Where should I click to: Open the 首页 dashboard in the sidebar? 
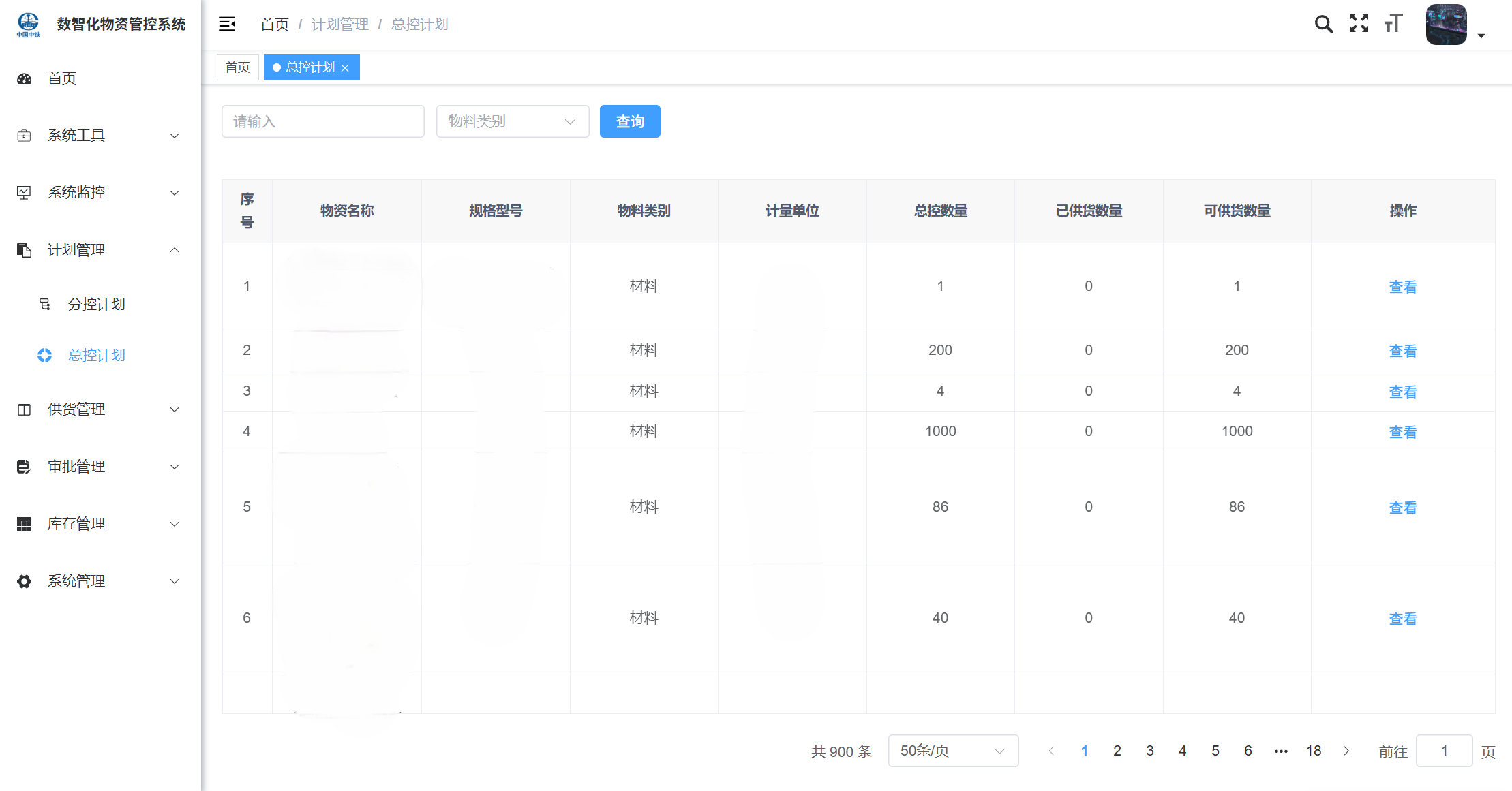coord(62,78)
